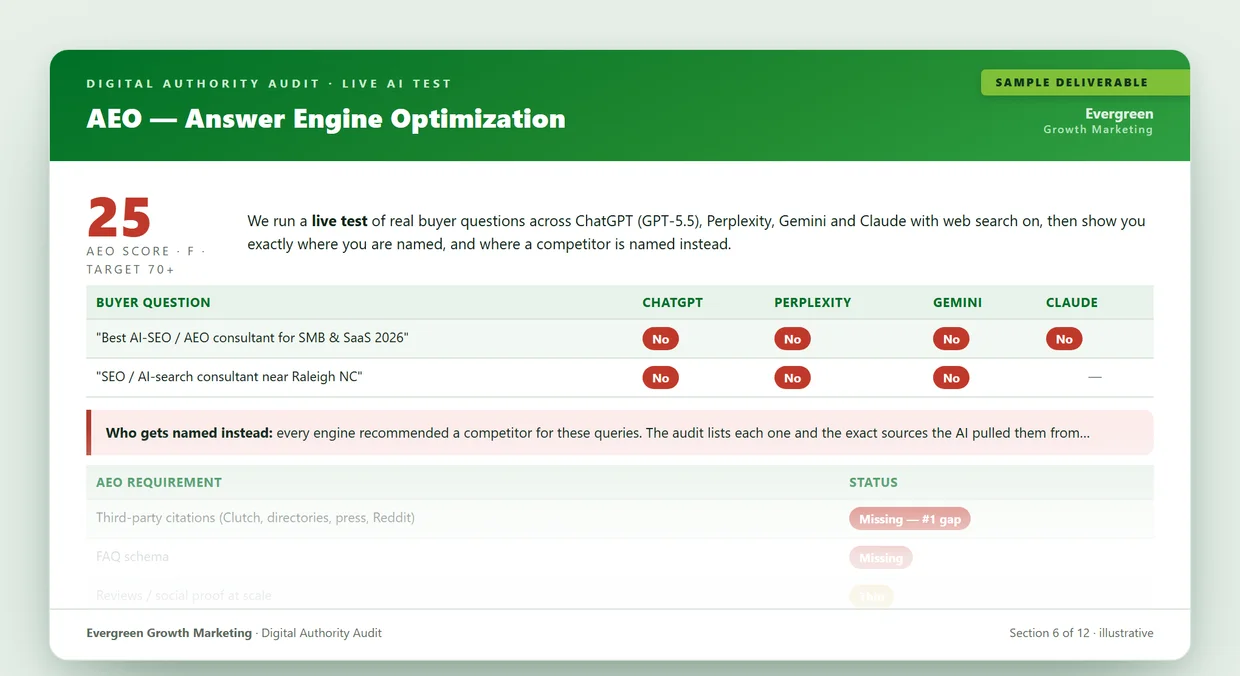Click Growth Marketing text under Evergreen
1240x676 pixels.
coord(1098,130)
